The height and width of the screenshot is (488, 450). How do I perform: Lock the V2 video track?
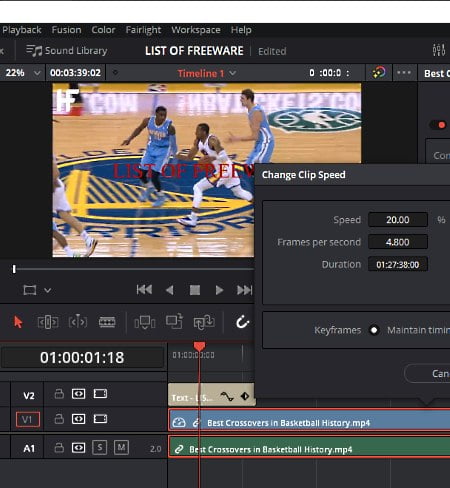59,394
